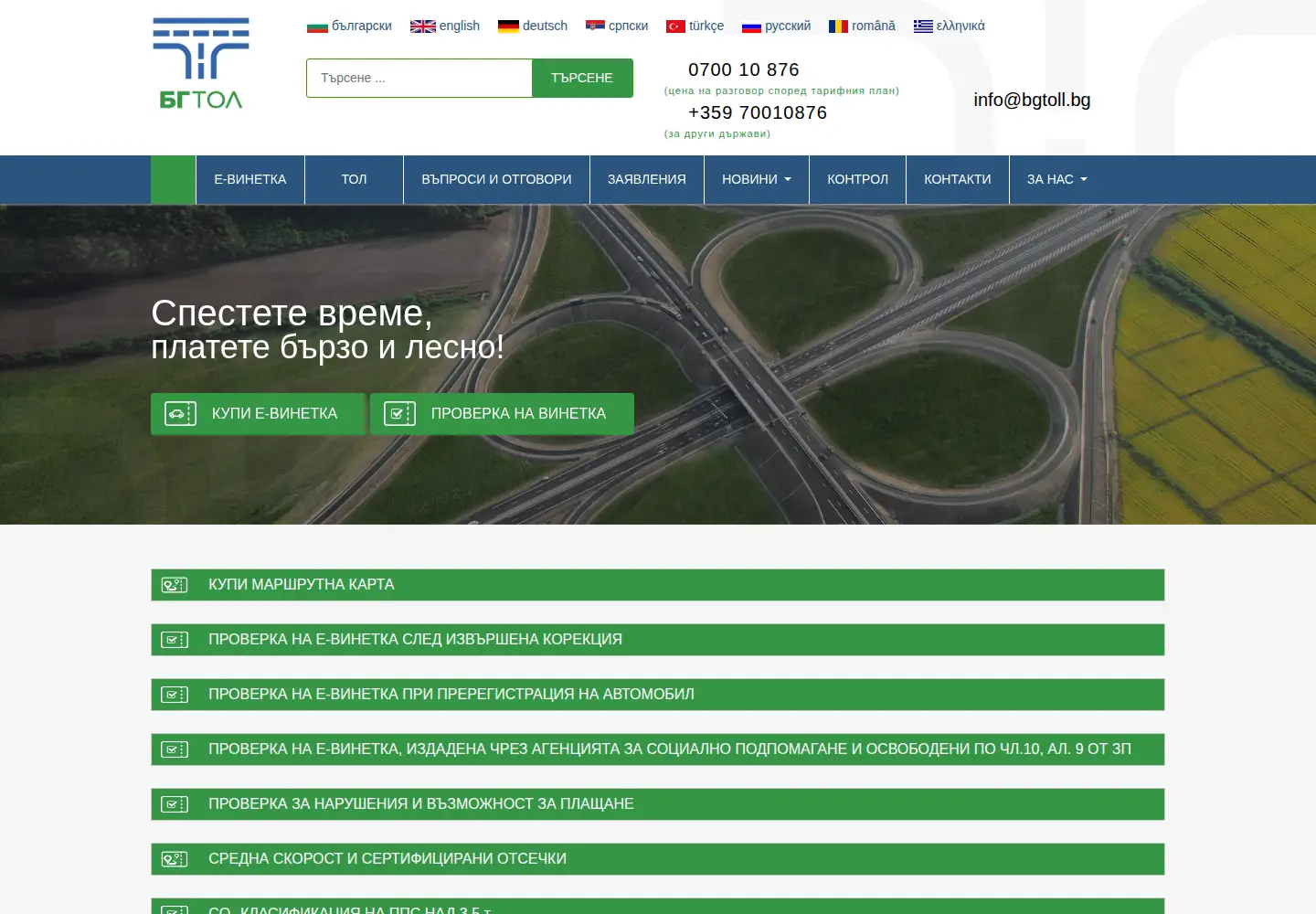The image size is (1316, 914).
Task: Select the Serbian flag icon
Action: (595, 26)
